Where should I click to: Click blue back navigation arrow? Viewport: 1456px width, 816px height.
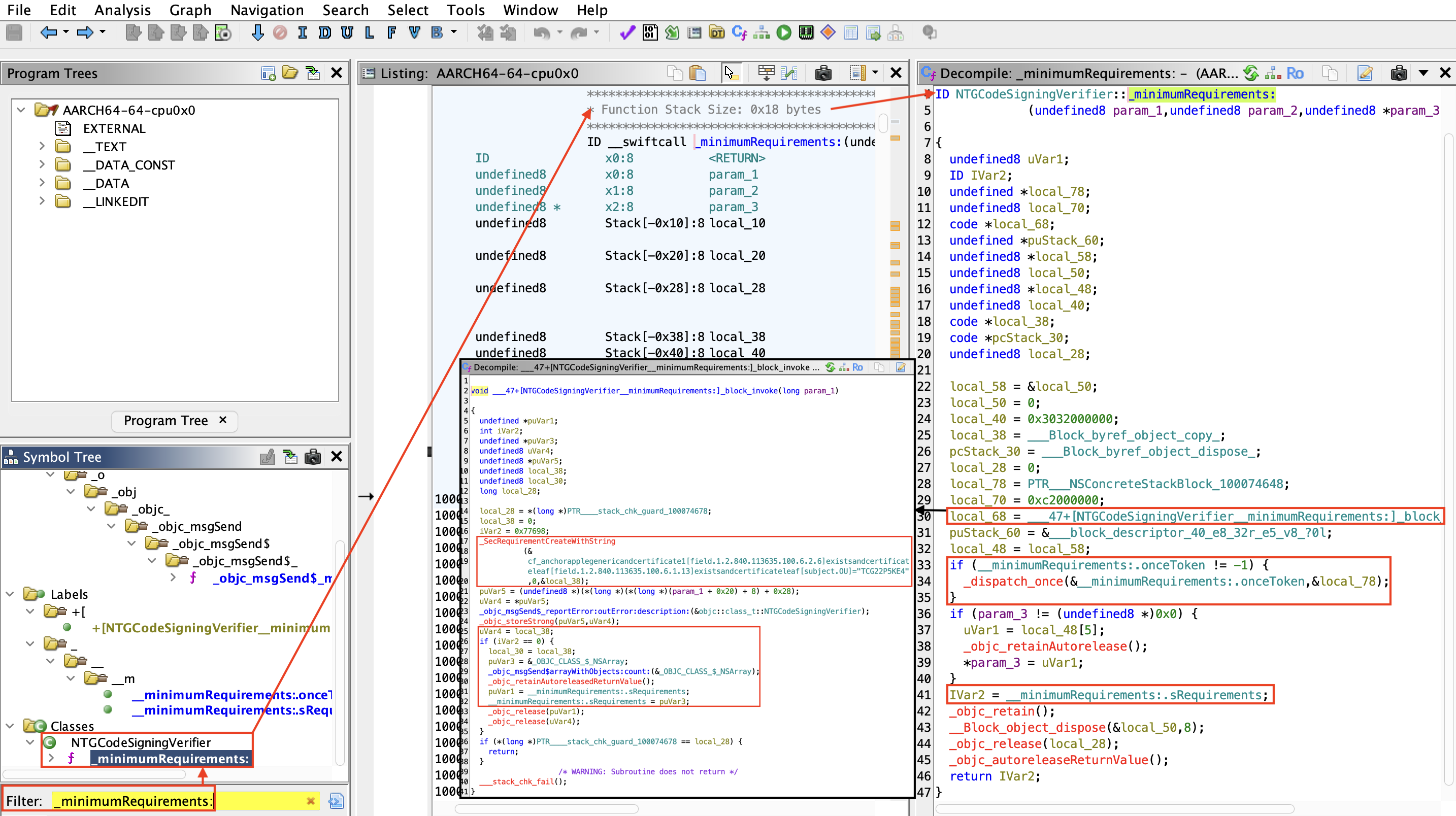pyautogui.click(x=49, y=33)
